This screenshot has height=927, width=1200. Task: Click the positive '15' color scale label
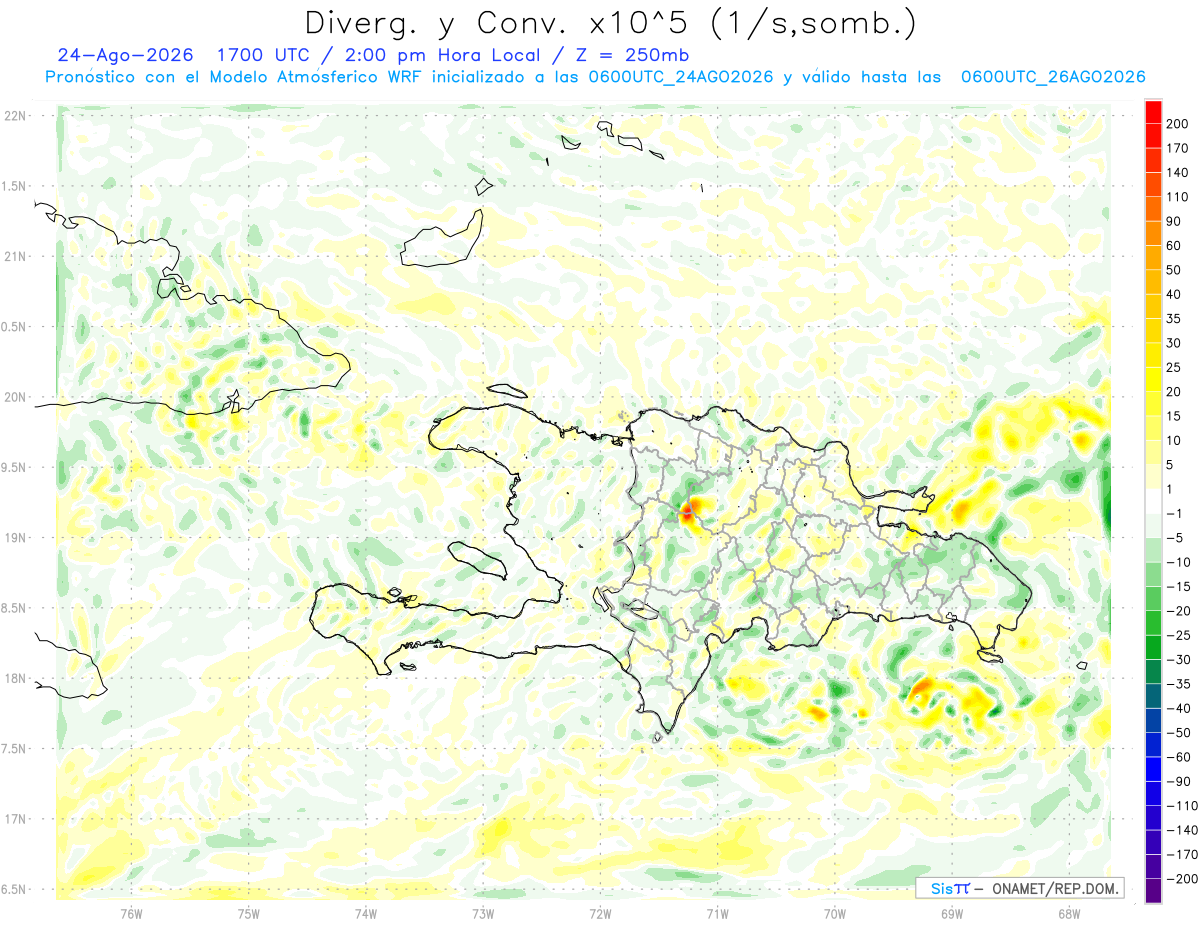[x=1174, y=416]
